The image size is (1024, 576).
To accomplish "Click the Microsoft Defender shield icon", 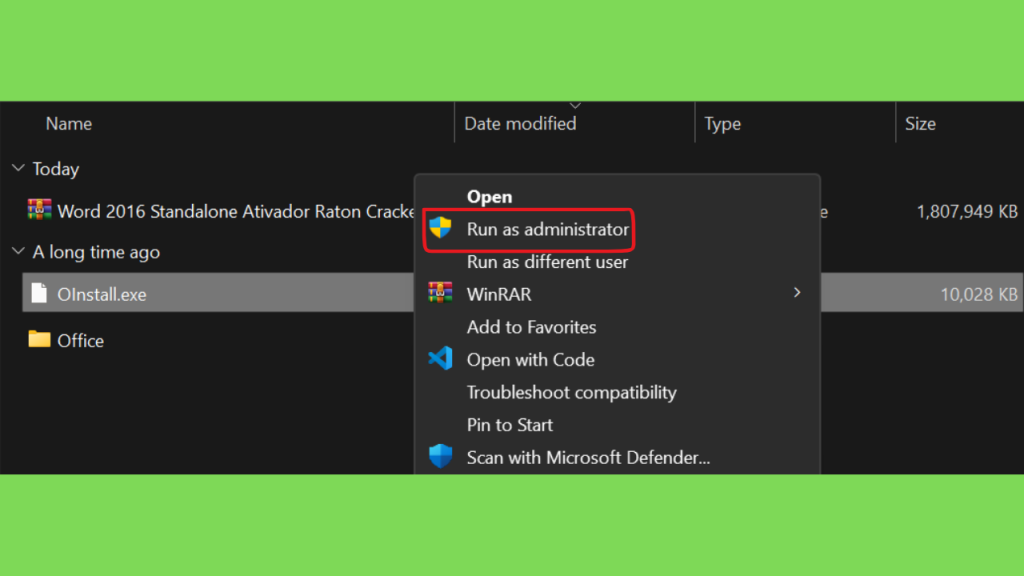I will pyautogui.click(x=440, y=456).
